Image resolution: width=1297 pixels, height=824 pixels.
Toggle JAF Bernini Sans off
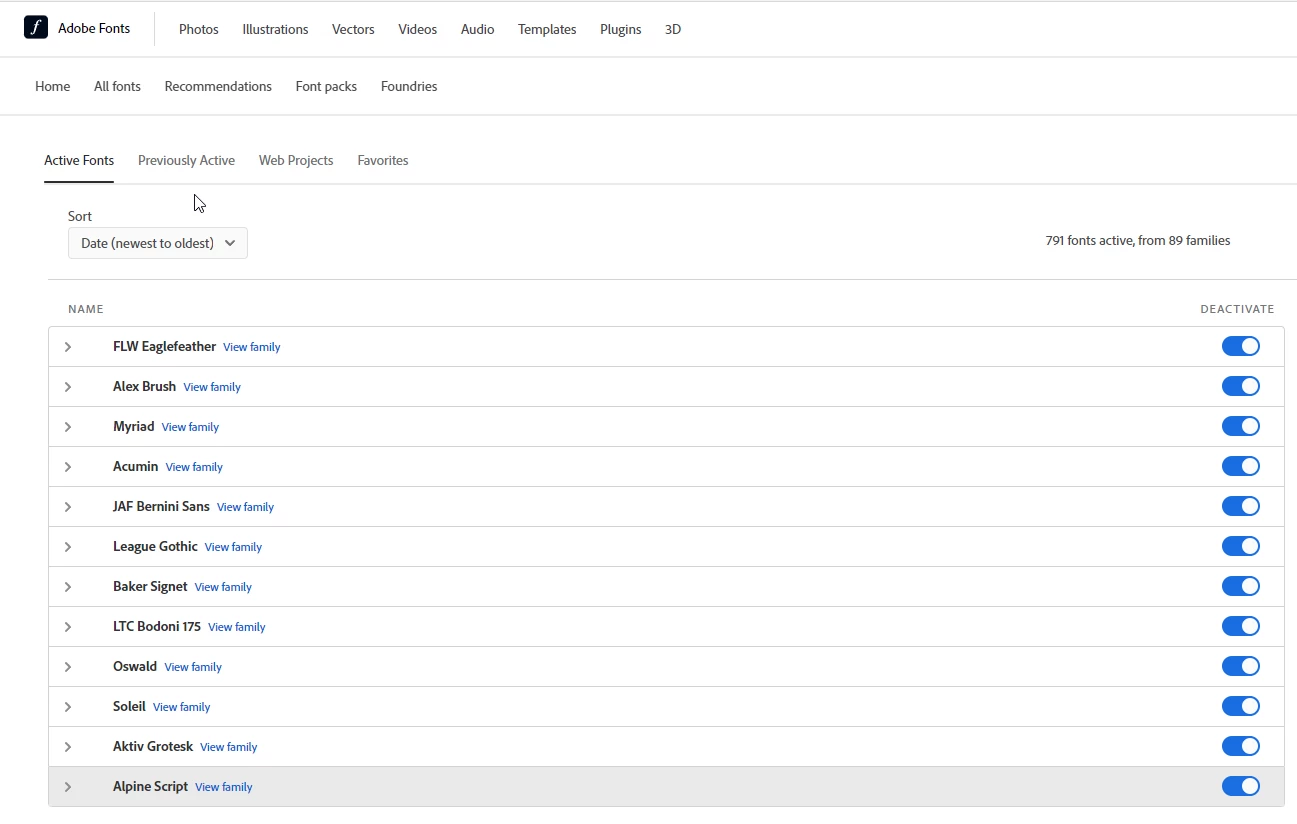coord(1240,506)
